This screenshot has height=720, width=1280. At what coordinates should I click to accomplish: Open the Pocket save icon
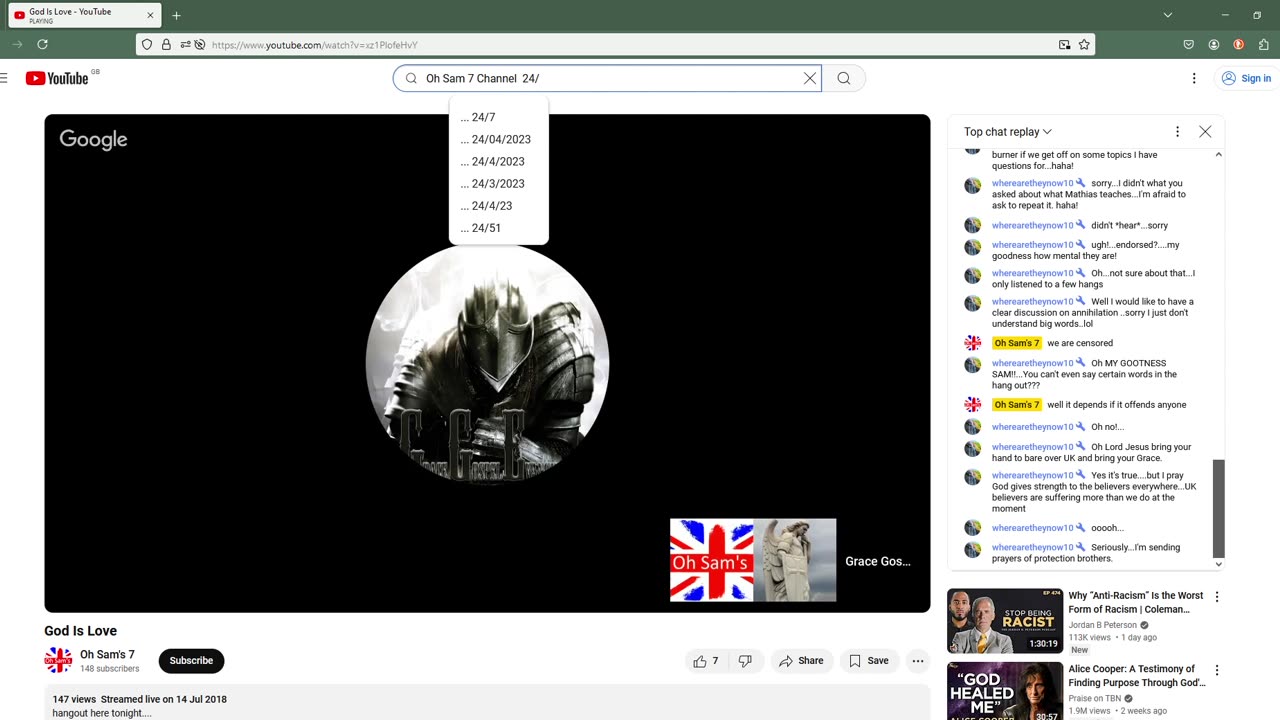pos(1188,44)
